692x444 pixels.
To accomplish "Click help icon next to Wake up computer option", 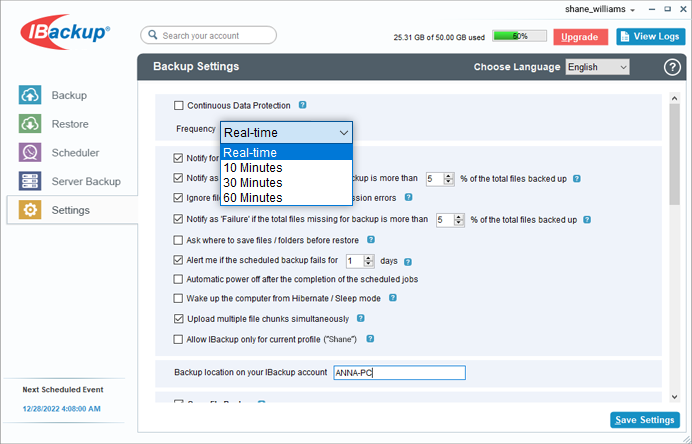I will 393,298.
